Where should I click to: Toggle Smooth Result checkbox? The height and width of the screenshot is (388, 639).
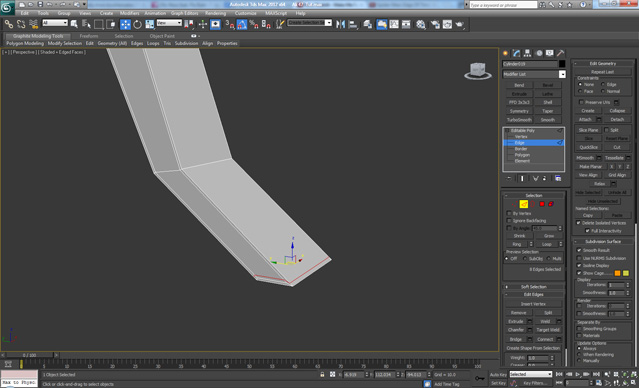(579, 250)
